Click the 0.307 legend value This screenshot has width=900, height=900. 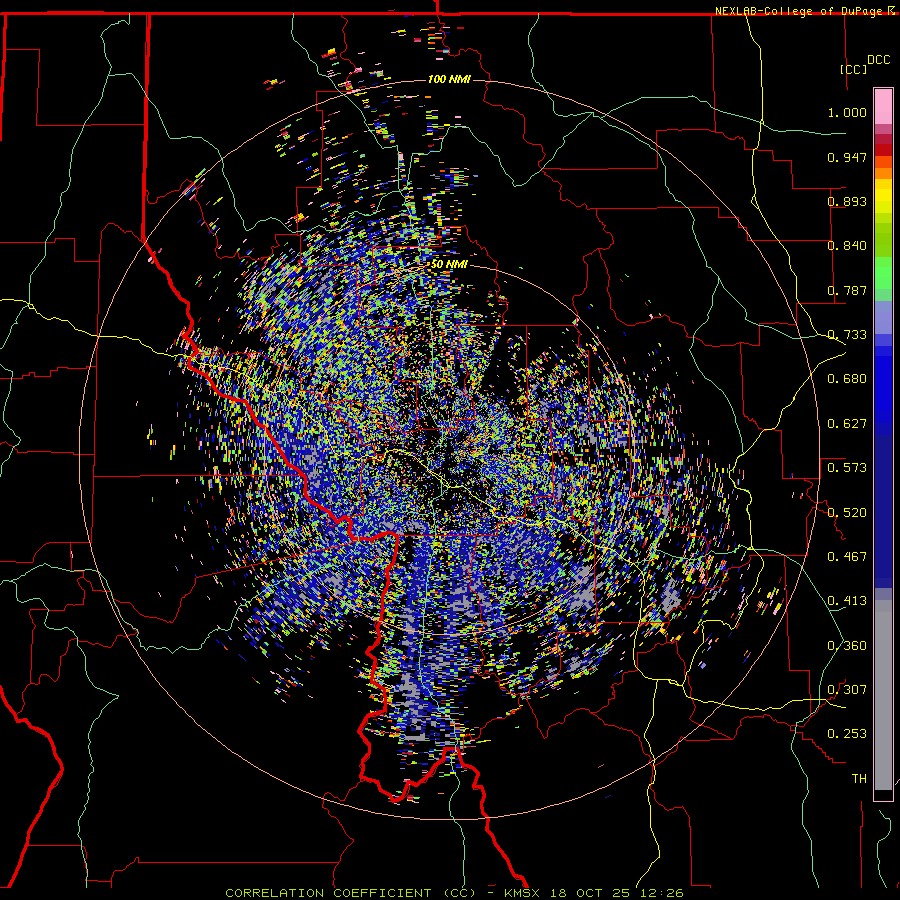pyautogui.click(x=847, y=690)
